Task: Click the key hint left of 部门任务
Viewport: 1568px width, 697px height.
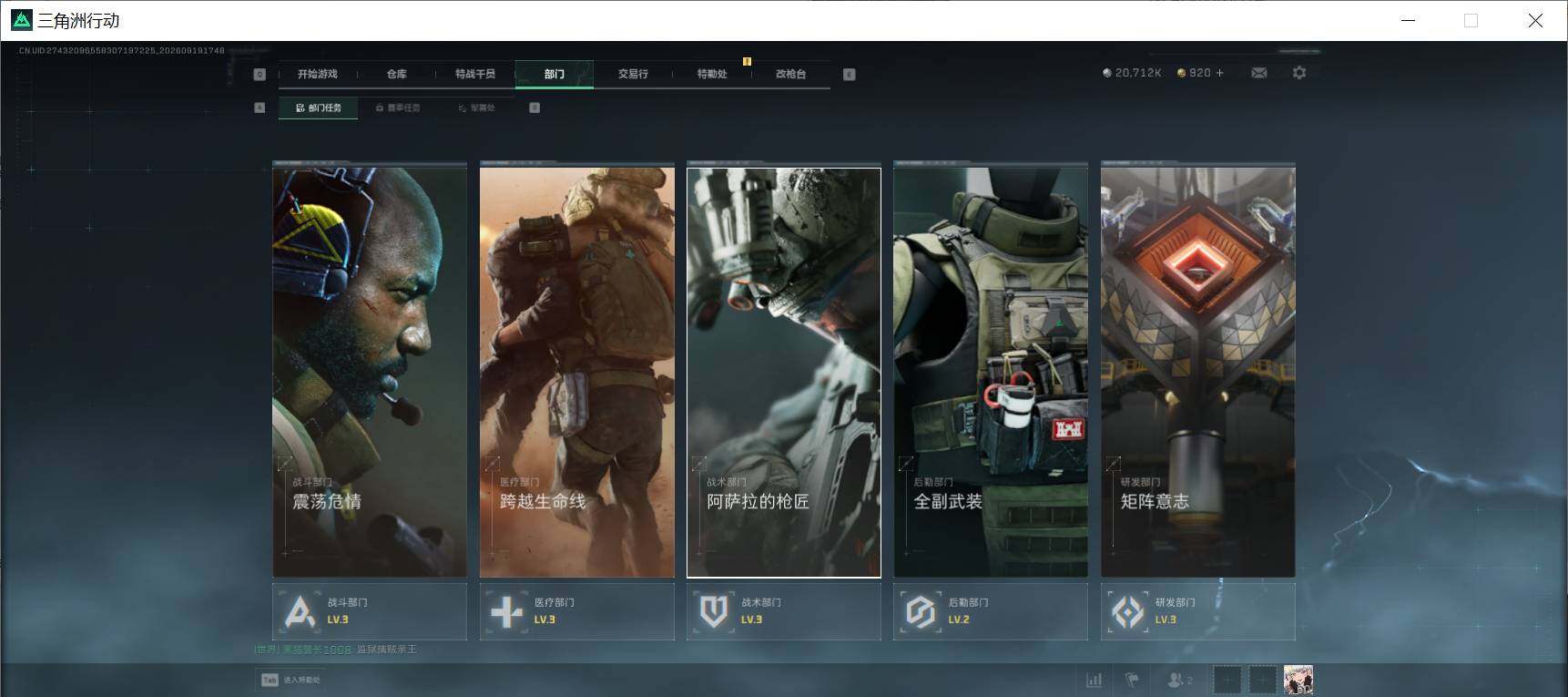Action: click(x=260, y=108)
